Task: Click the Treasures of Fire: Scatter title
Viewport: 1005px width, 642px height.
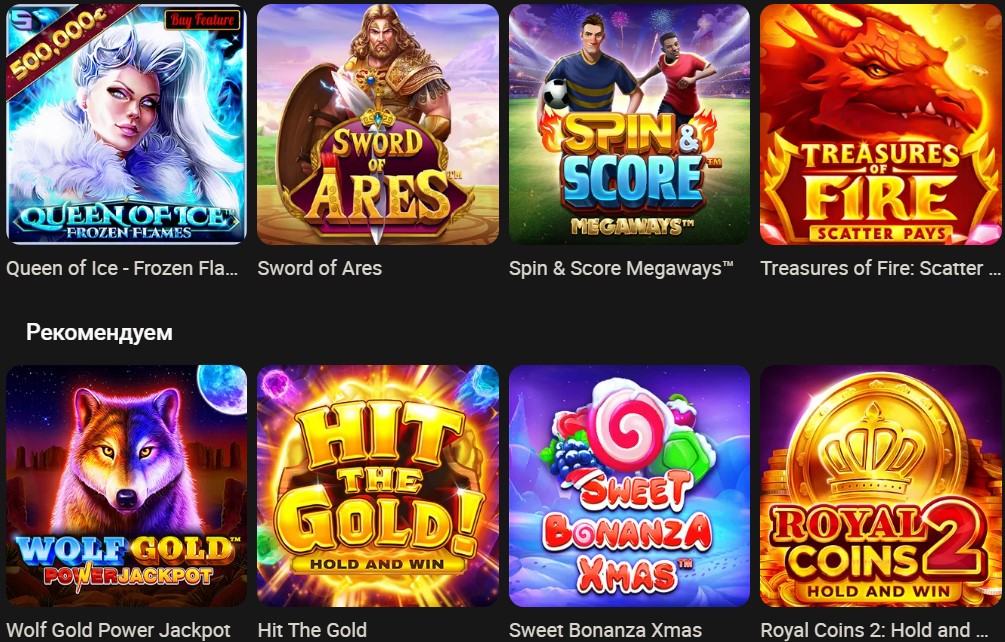Action: point(880,268)
